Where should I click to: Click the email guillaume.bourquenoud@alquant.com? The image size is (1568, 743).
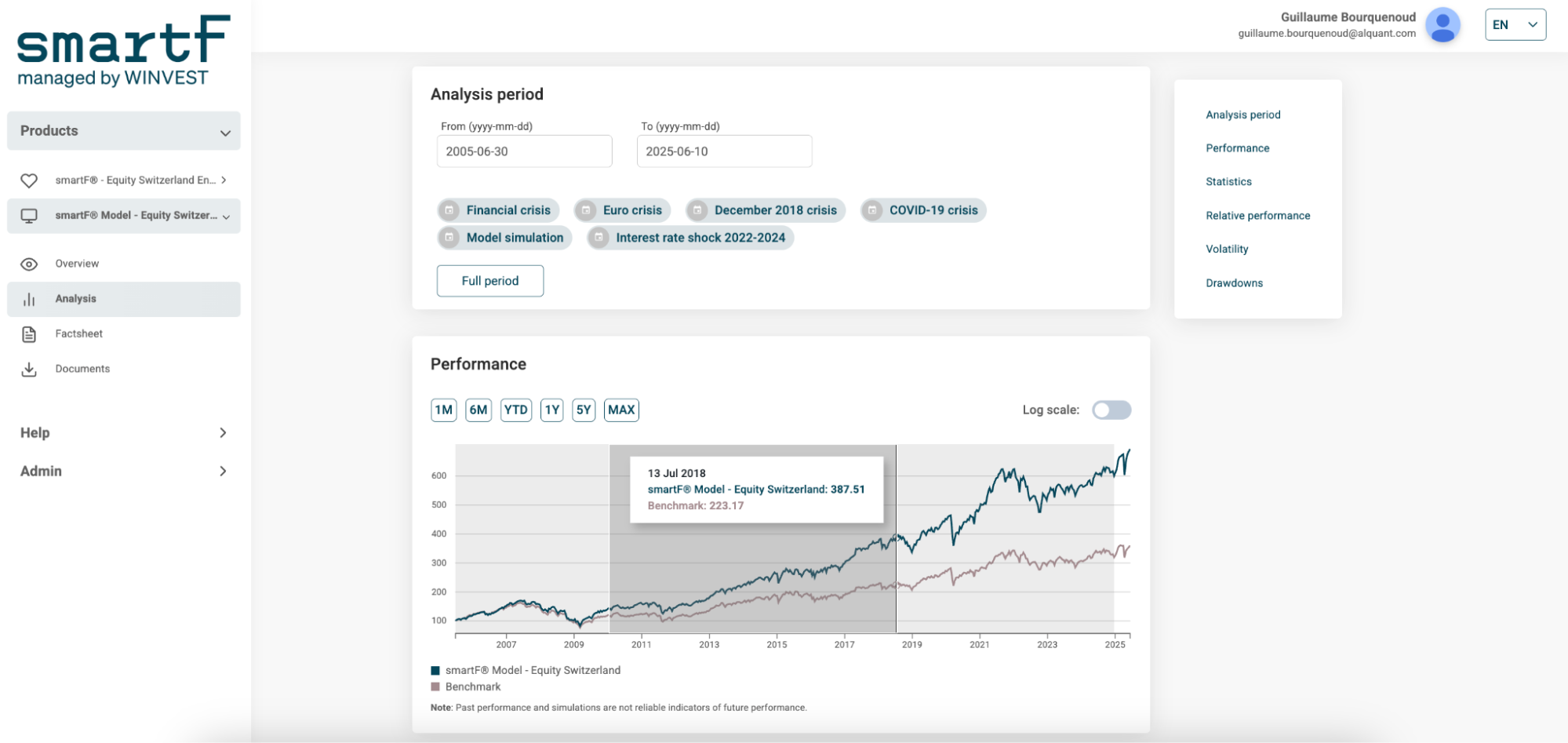coord(1327,34)
